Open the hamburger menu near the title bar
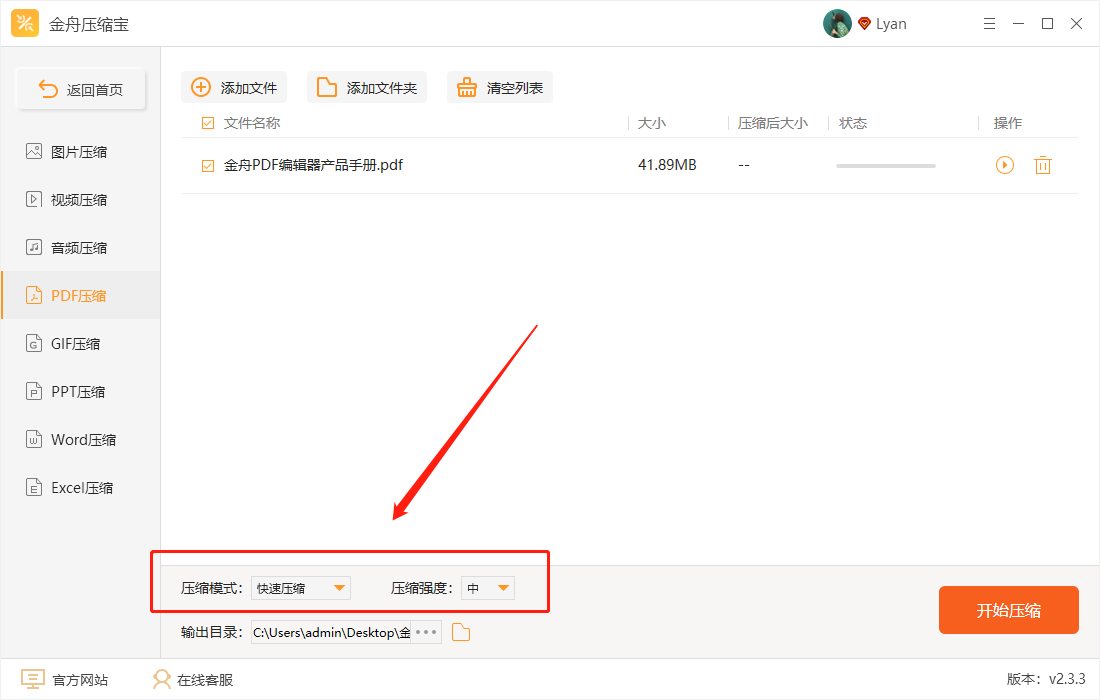Image resolution: width=1100 pixels, height=700 pixels. (989, 23)
